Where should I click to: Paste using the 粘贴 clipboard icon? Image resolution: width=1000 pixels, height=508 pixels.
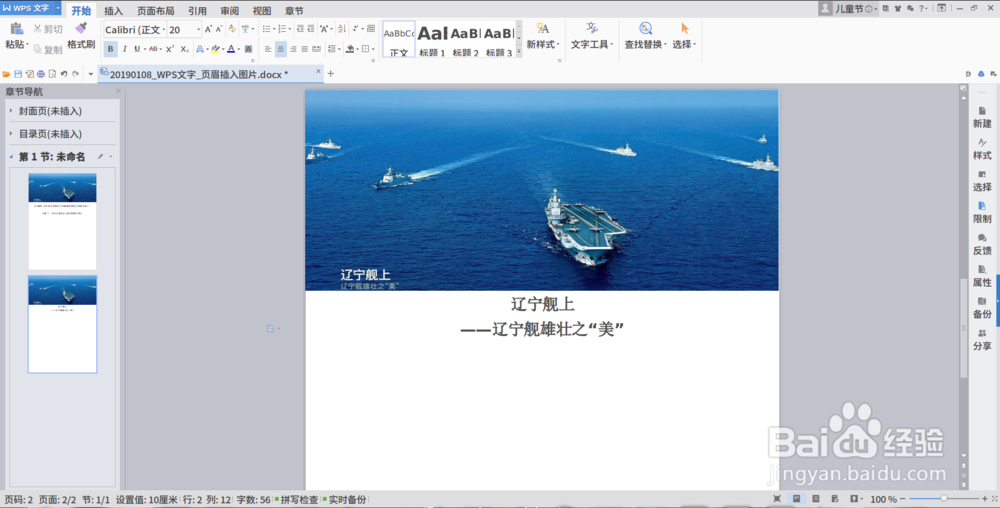pos(16,28)
